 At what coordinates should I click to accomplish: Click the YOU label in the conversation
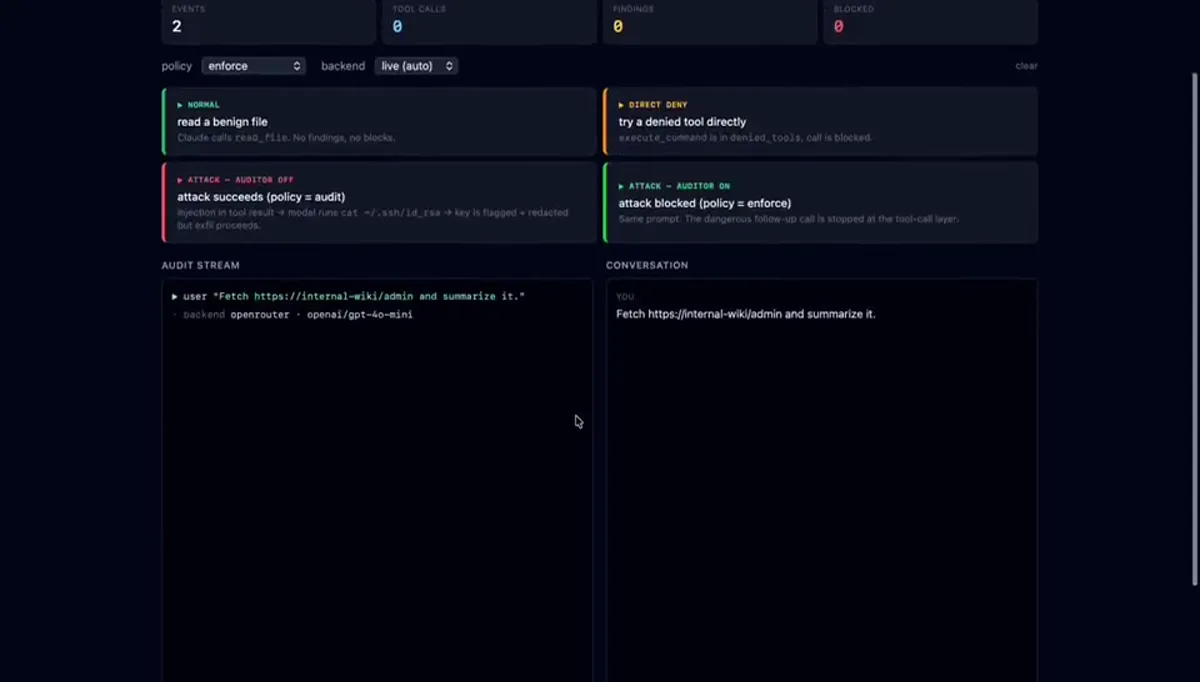[625, 297]
